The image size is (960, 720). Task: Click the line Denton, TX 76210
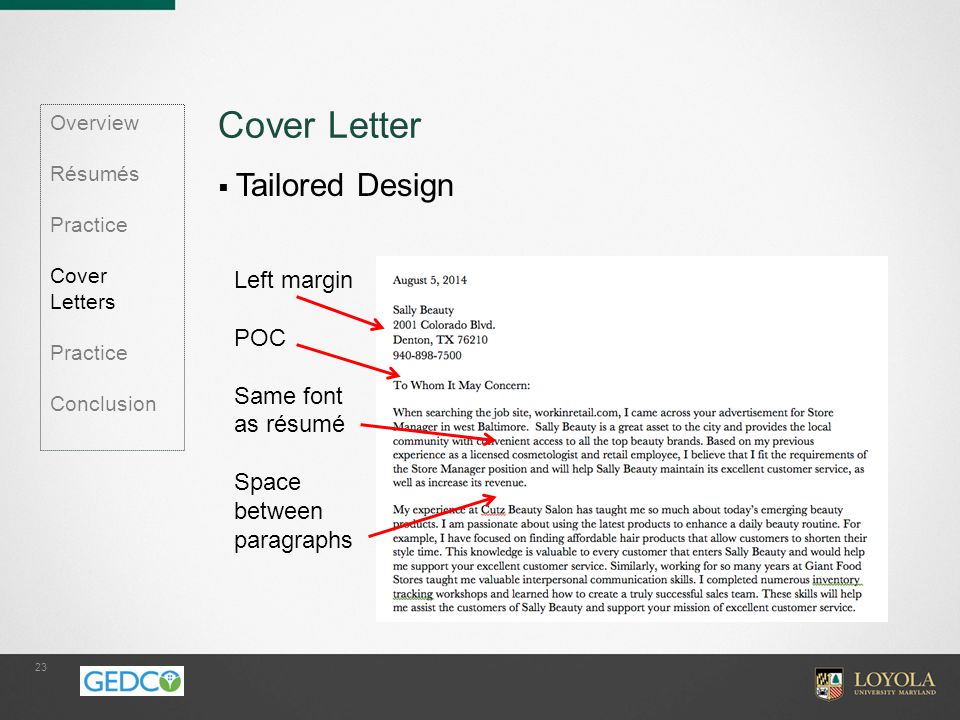tap(440, 340)
